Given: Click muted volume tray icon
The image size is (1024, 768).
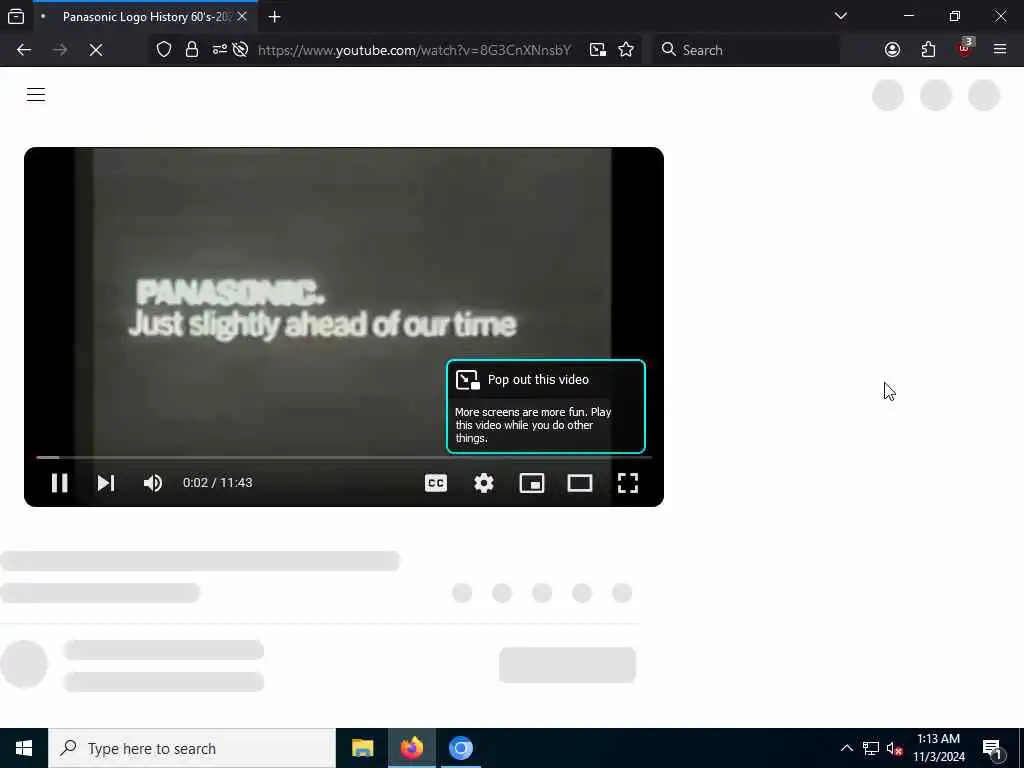Looking at the screenshot, I should [895, 748].
